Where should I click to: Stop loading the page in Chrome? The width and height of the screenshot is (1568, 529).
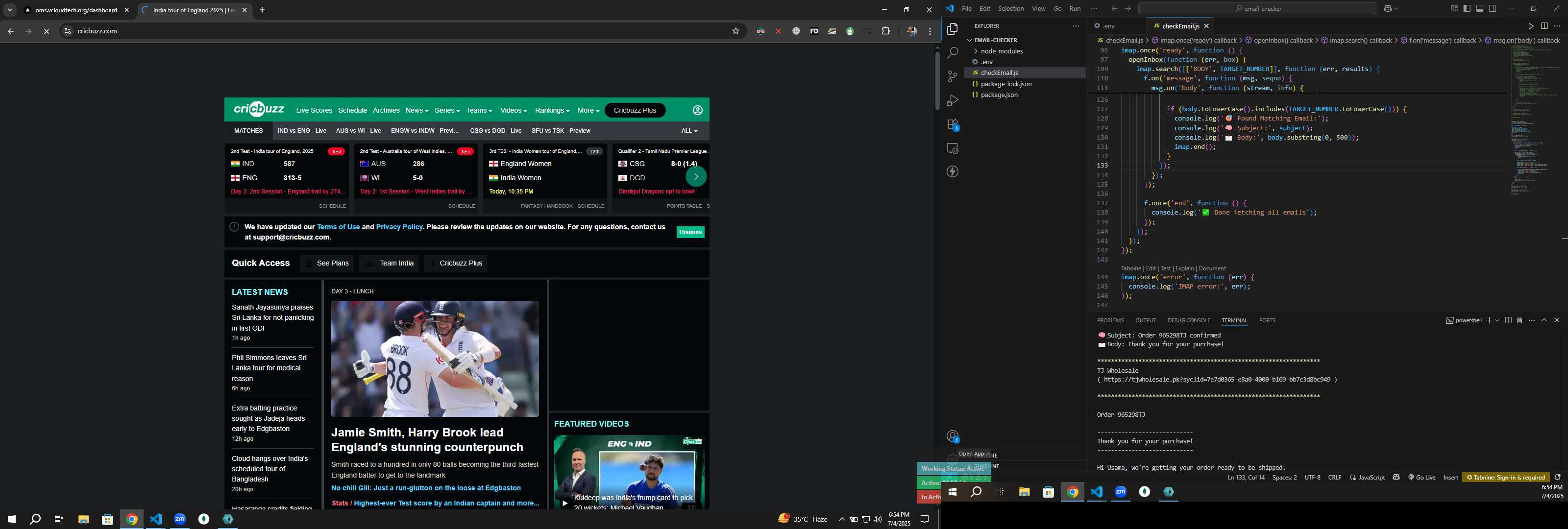[x=46, y=31]
